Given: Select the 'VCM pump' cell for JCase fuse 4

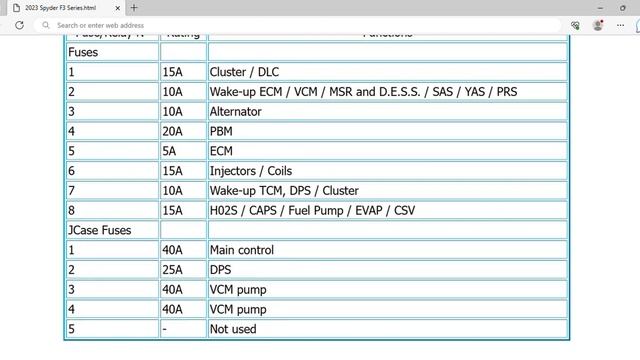Looking at the screenshot, I should [388, 309].
